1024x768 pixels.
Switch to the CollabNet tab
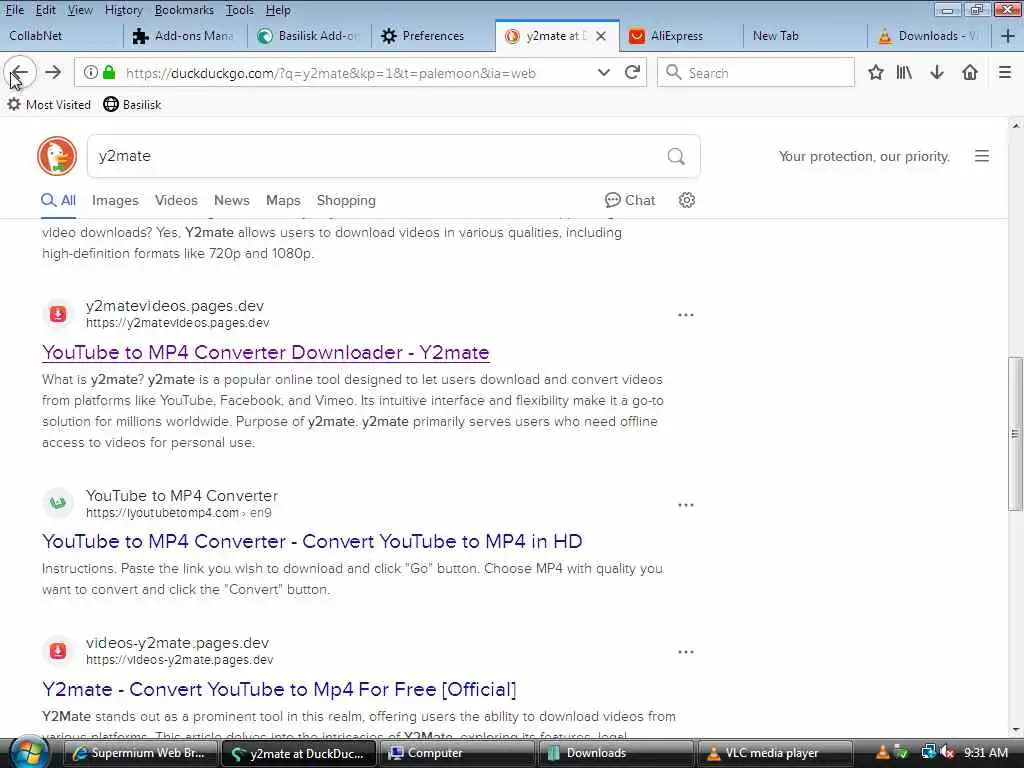click(x=60, y=36)
